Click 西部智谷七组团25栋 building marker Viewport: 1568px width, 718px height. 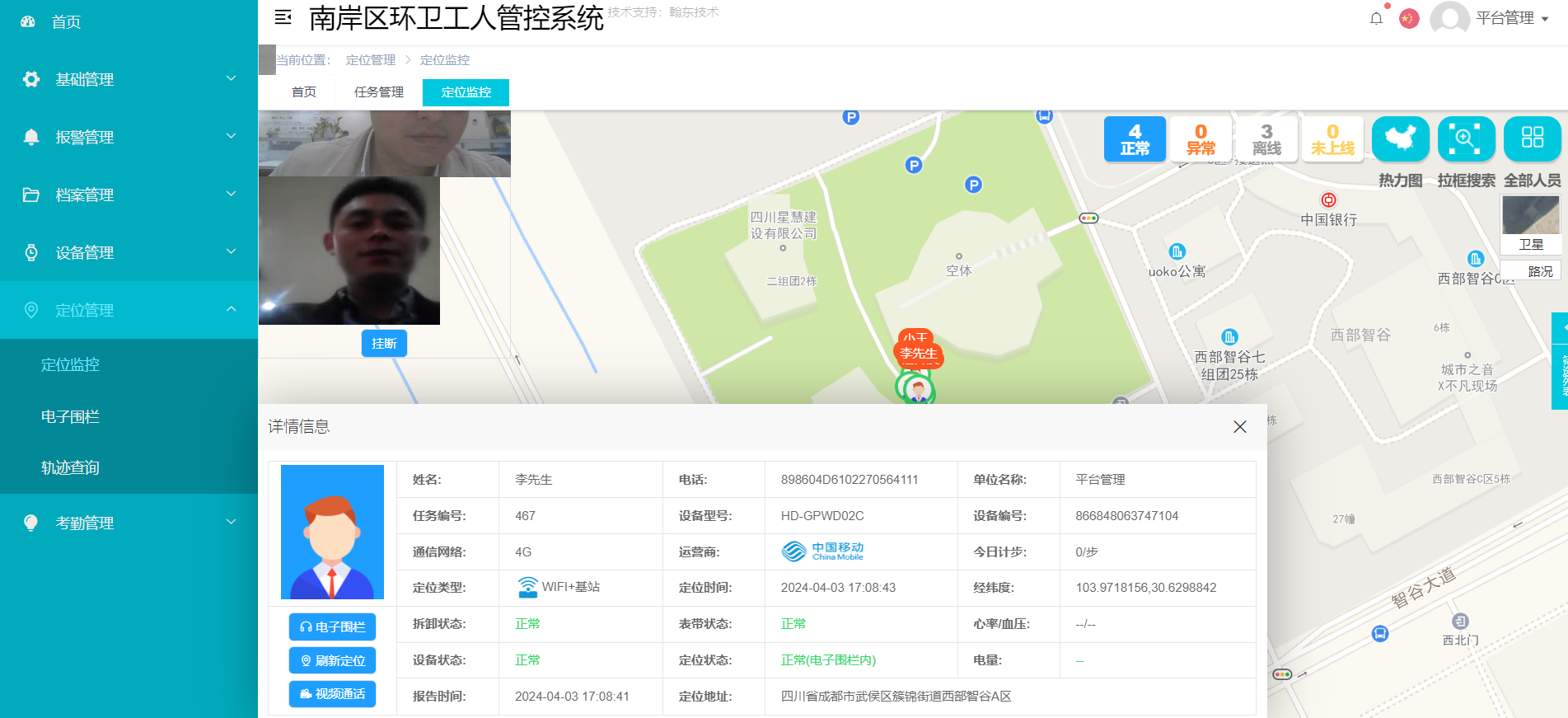1229,337
